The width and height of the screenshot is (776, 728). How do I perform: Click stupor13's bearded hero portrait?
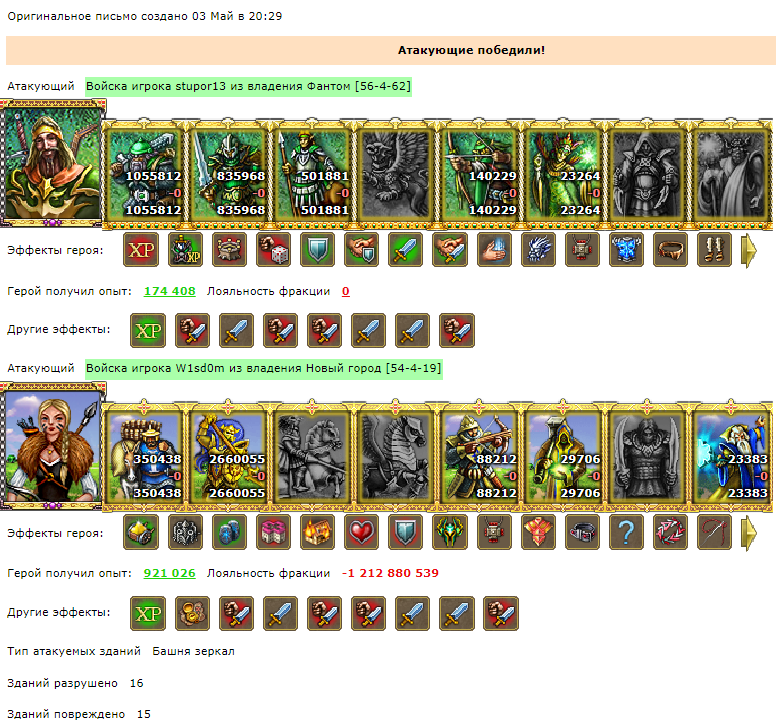[x=53, y=163]
